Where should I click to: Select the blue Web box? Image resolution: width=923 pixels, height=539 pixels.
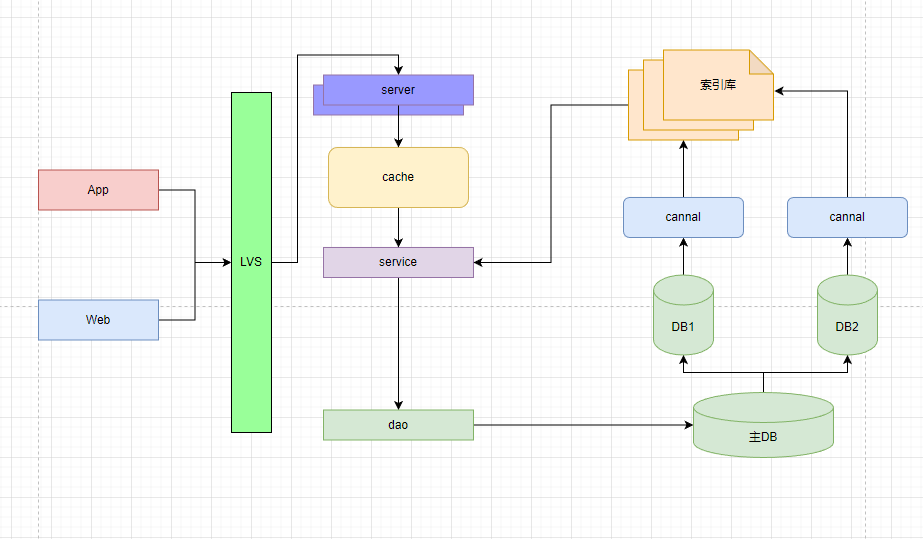pos(98,320)
